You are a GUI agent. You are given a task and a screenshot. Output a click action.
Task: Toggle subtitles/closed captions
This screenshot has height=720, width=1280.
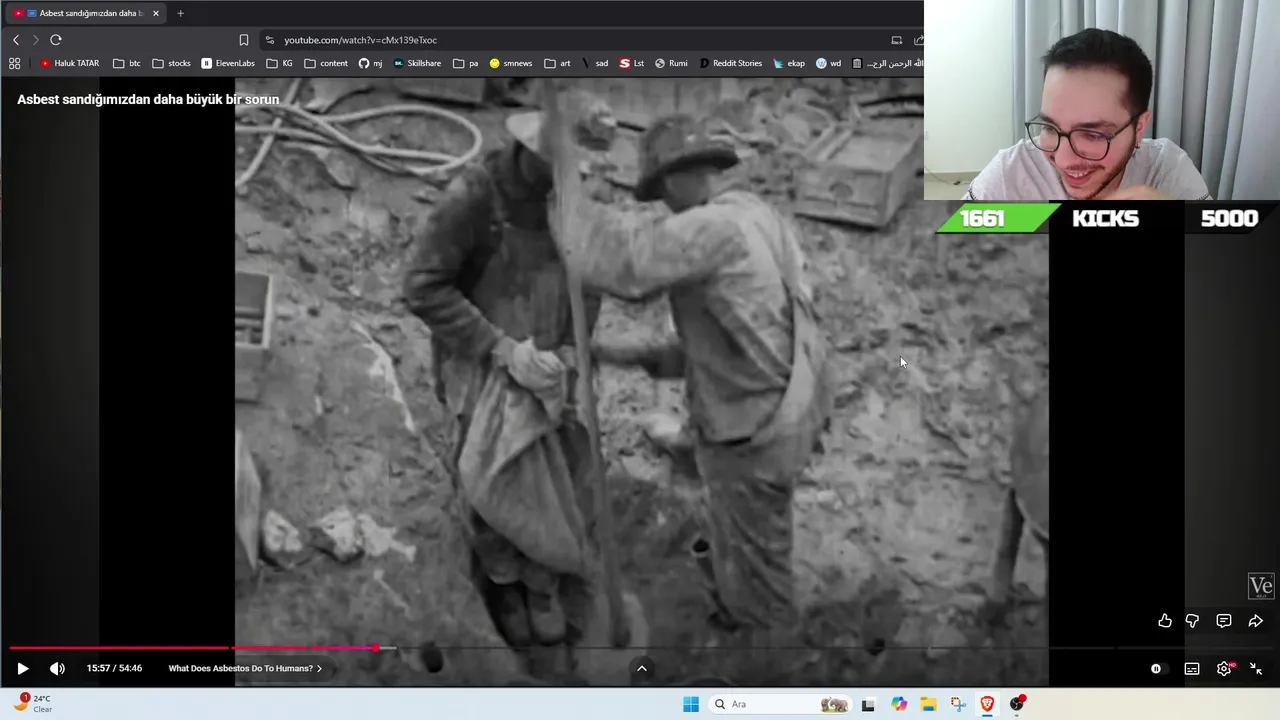point(1192,669)
